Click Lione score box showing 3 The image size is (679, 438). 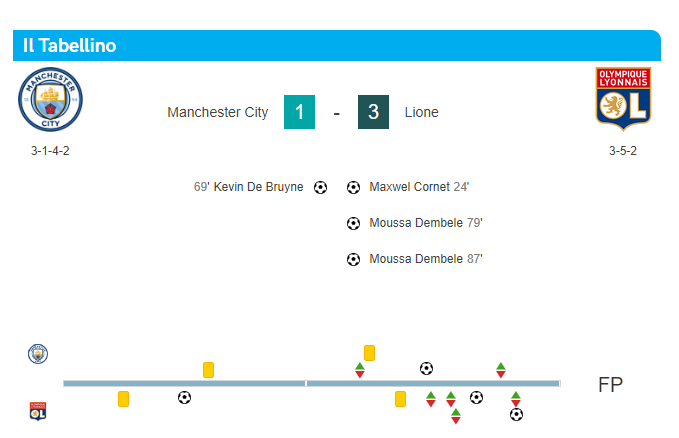coord(373,112)
